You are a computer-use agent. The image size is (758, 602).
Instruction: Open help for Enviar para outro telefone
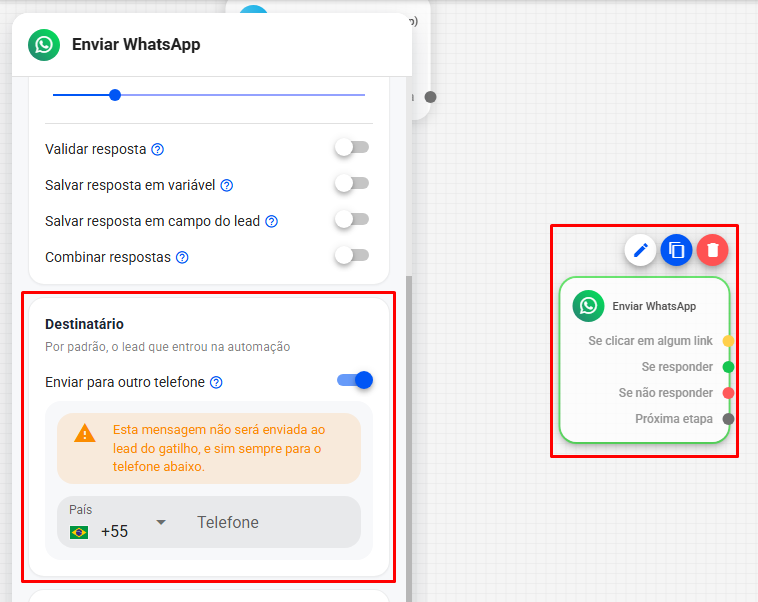[x=217, y=382]
